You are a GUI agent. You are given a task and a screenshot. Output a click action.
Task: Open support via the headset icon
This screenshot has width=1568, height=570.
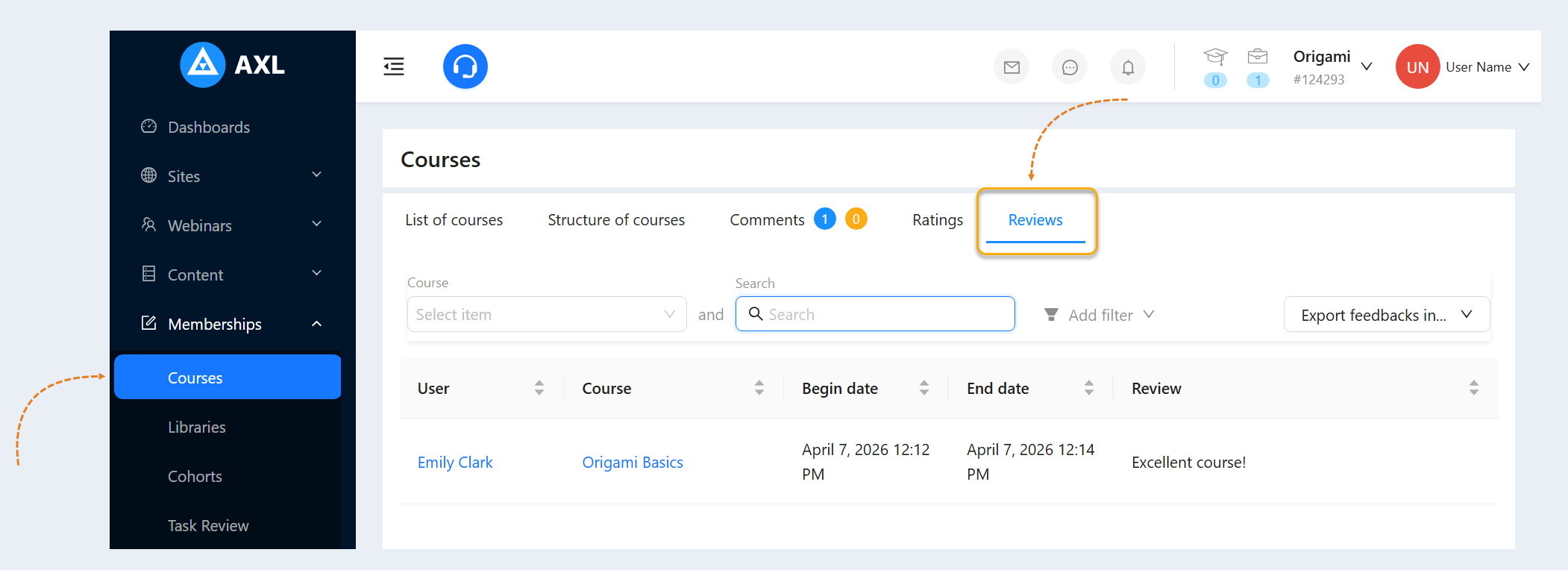coord(465,66)
